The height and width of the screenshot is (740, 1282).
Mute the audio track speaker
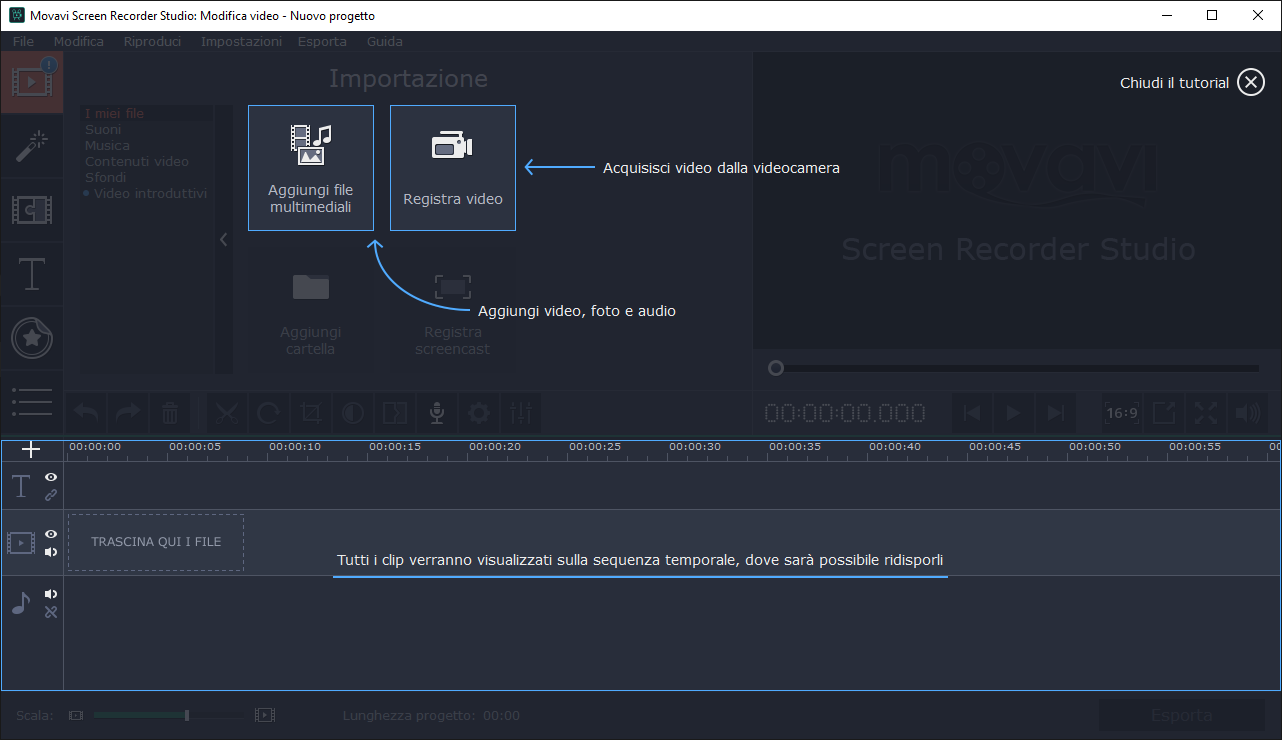[51, 594]
